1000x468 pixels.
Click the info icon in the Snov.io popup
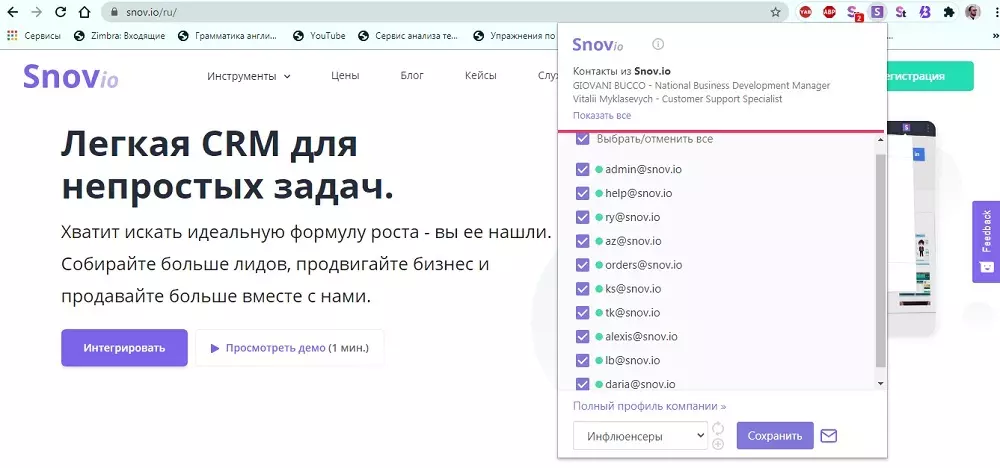(658, 44)
